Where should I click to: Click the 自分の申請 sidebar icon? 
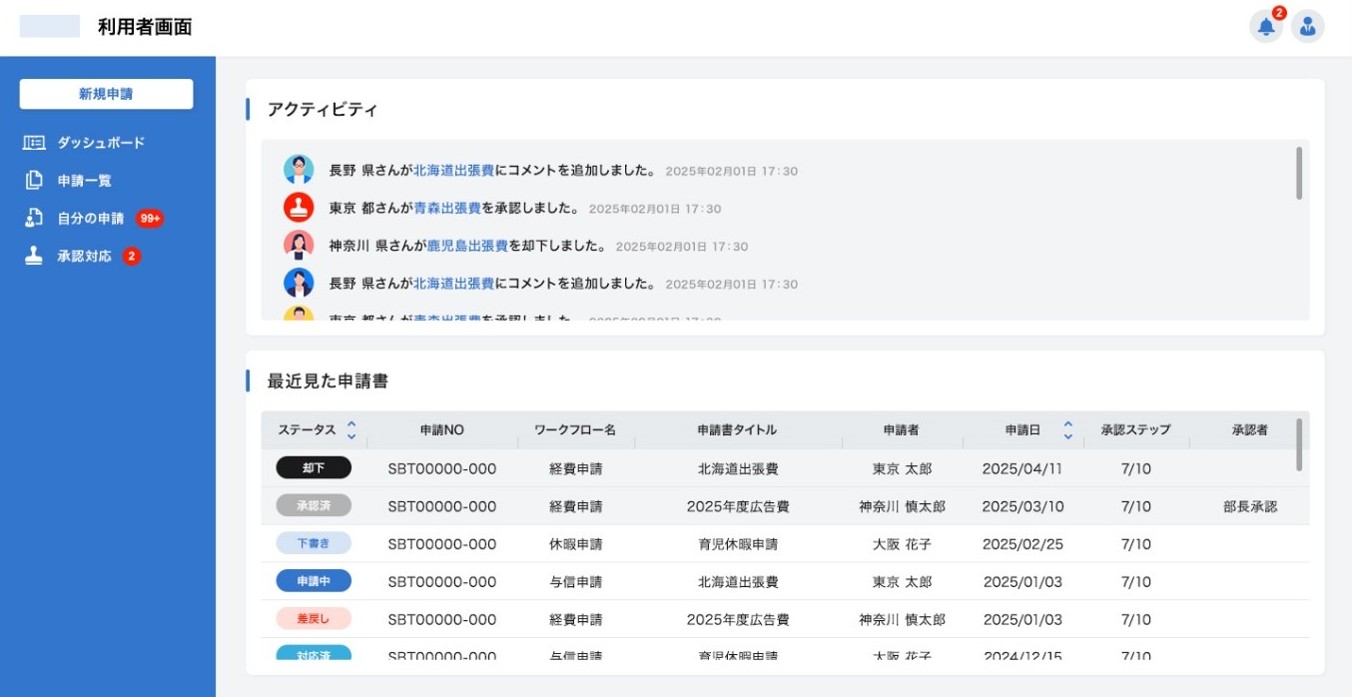point(34,218)
